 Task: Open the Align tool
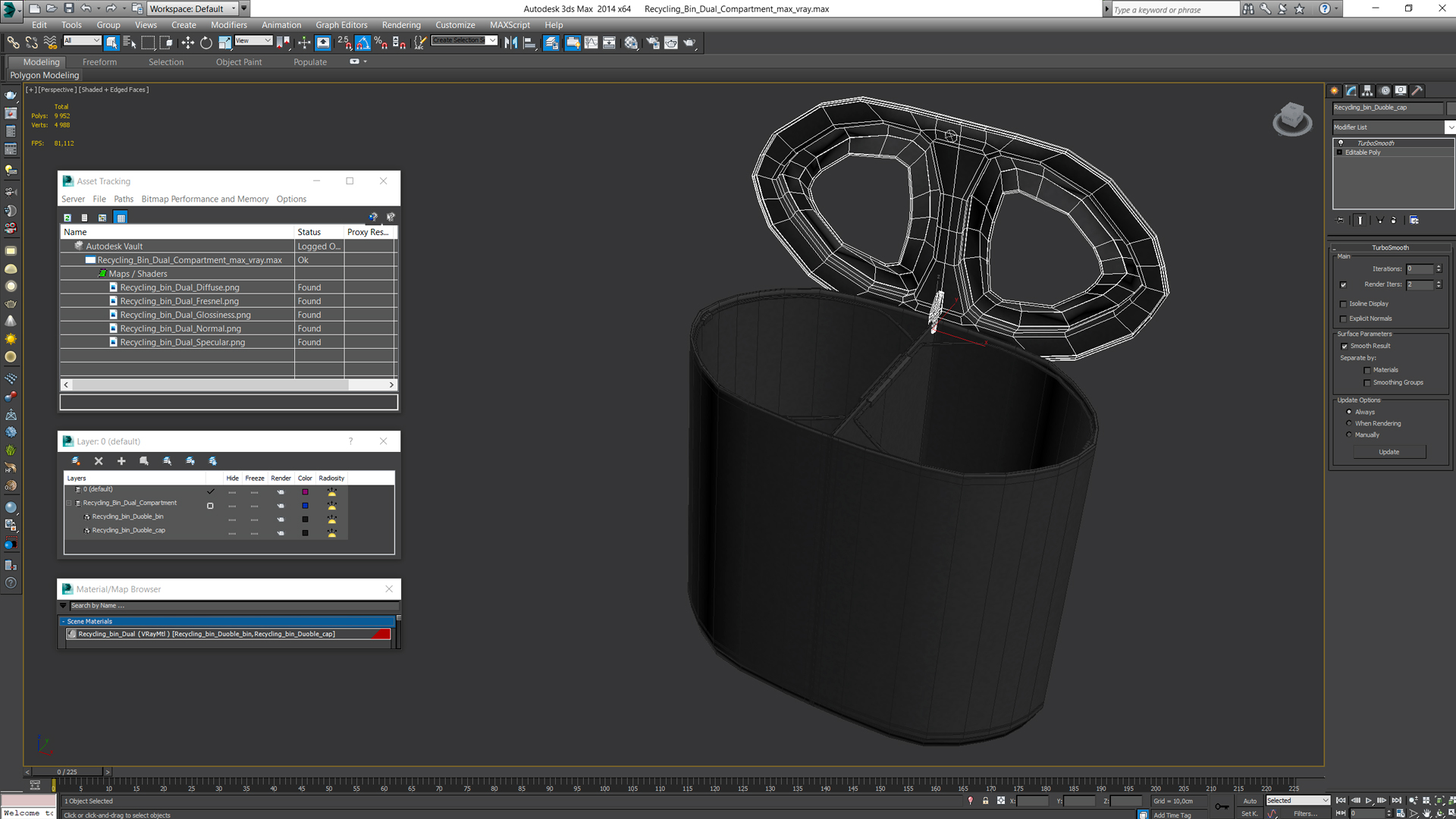[530, 42]
